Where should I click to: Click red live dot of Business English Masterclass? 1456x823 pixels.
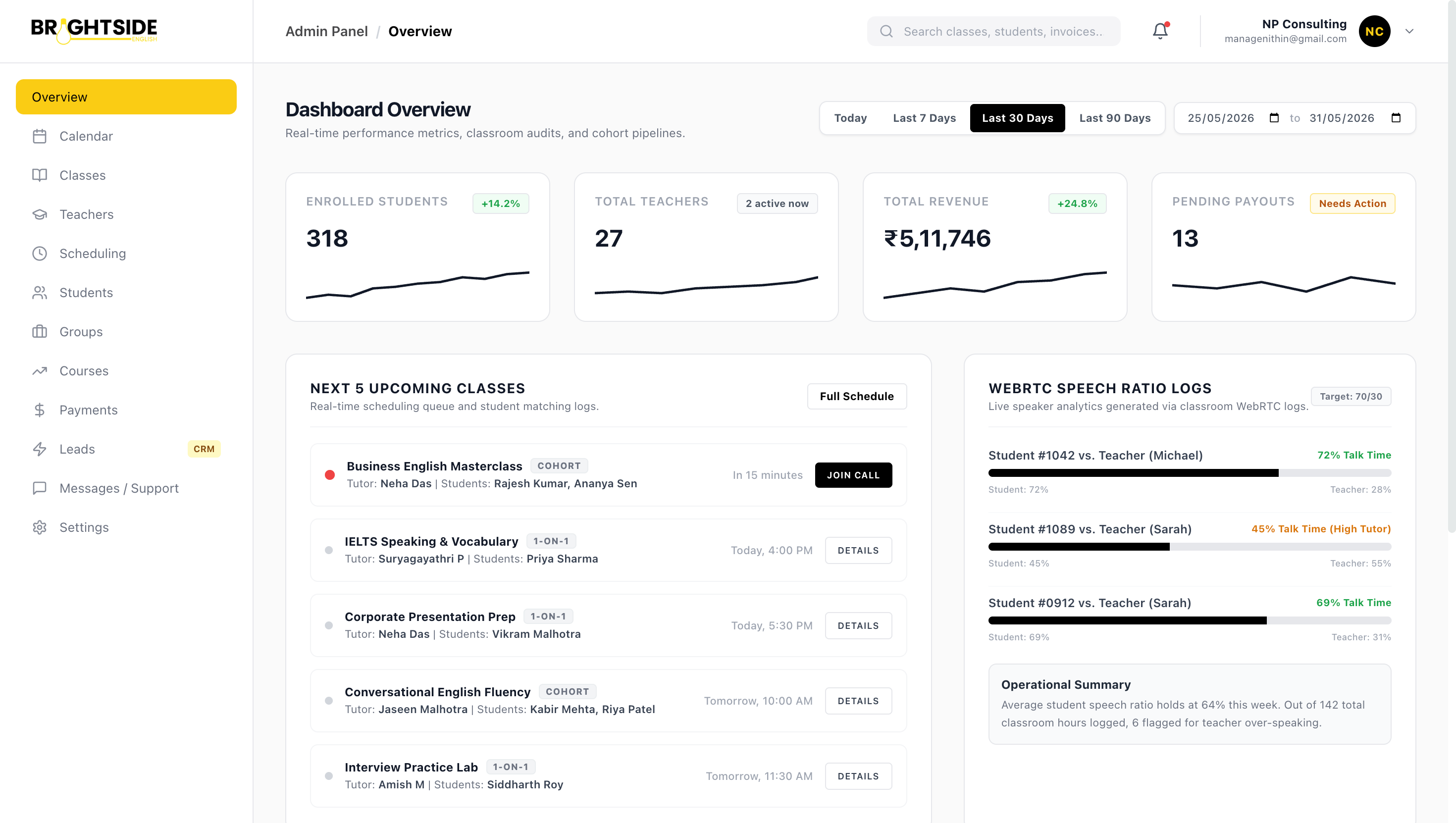pyautogui.click(x=329, y=475)
